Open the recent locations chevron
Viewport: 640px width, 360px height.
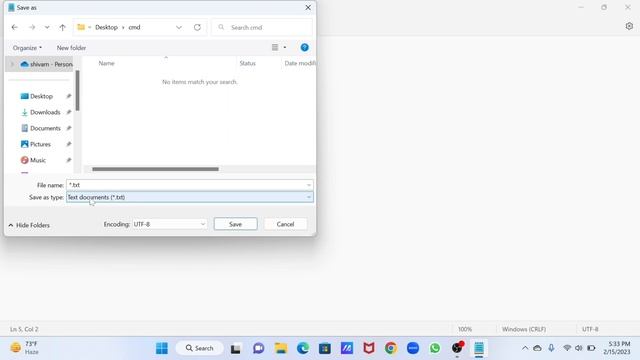coord(47,27)
